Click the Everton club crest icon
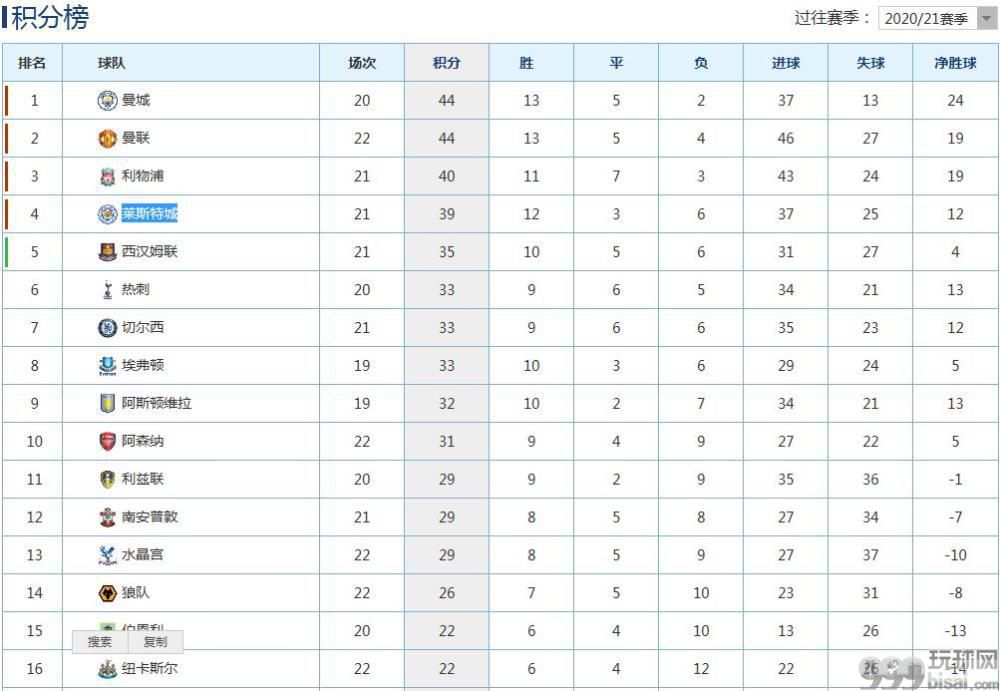This screenshot has height=691, width=1000. click(x=107, y=366)
